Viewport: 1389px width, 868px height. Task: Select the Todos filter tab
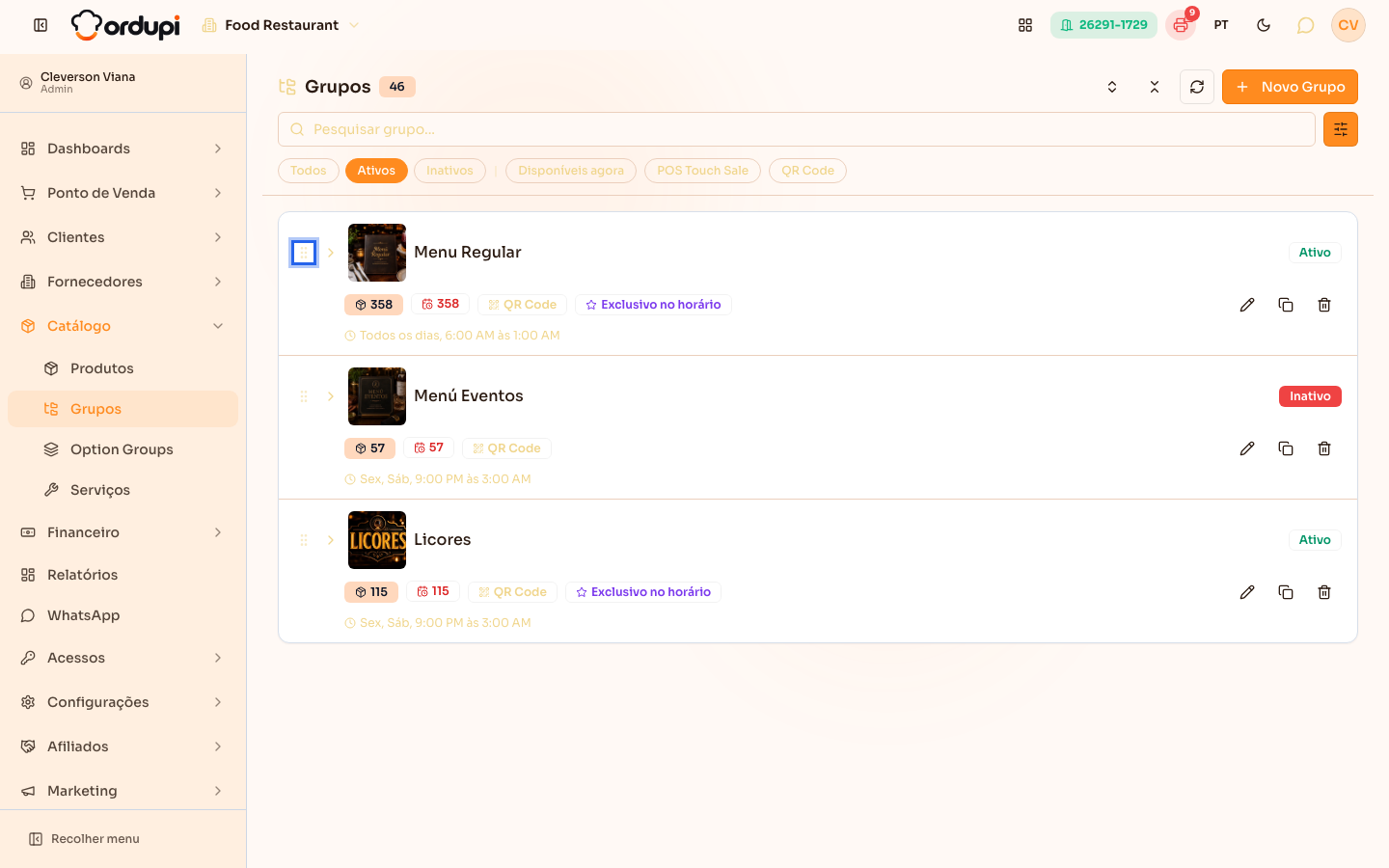tap(309, 171)
